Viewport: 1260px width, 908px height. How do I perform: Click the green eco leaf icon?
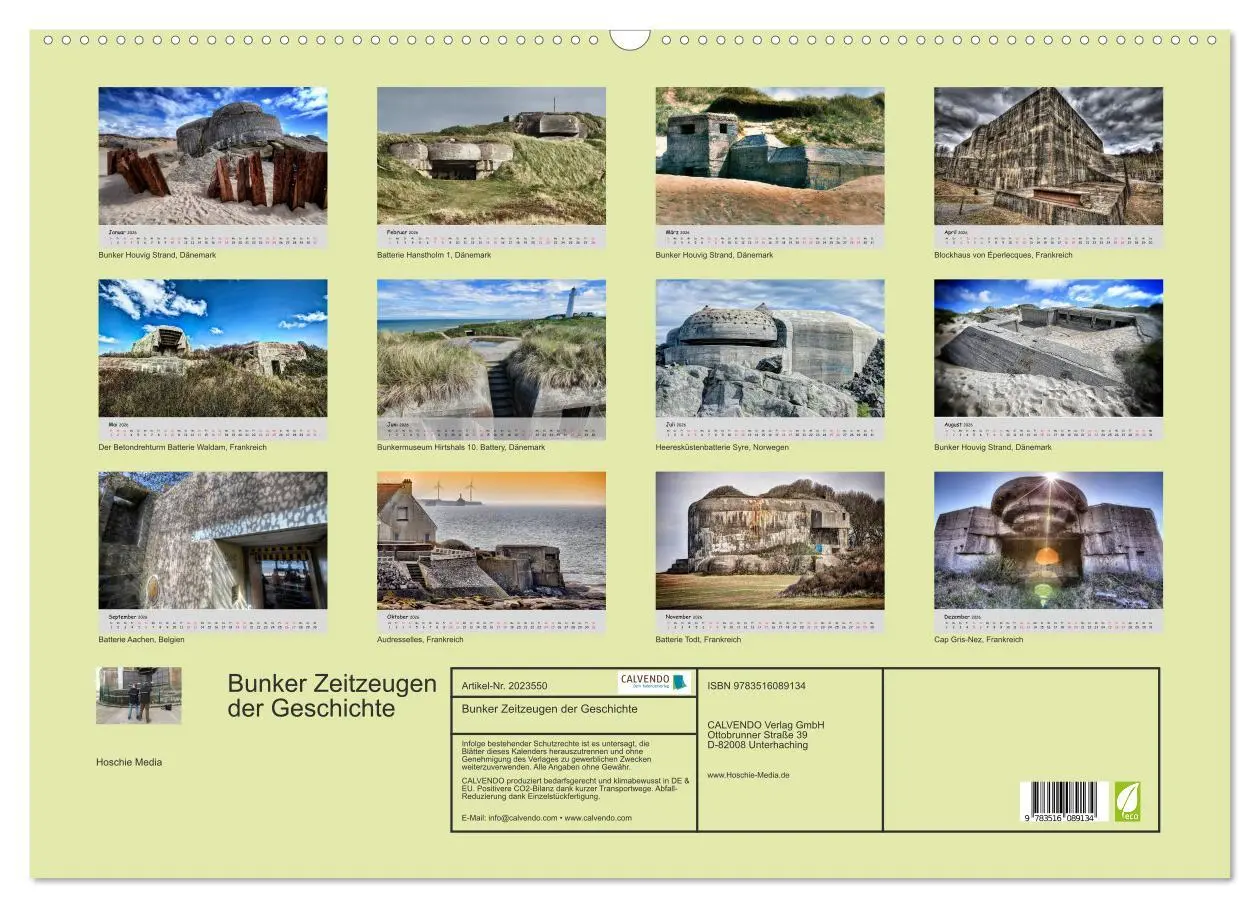tap(1127, 802)
